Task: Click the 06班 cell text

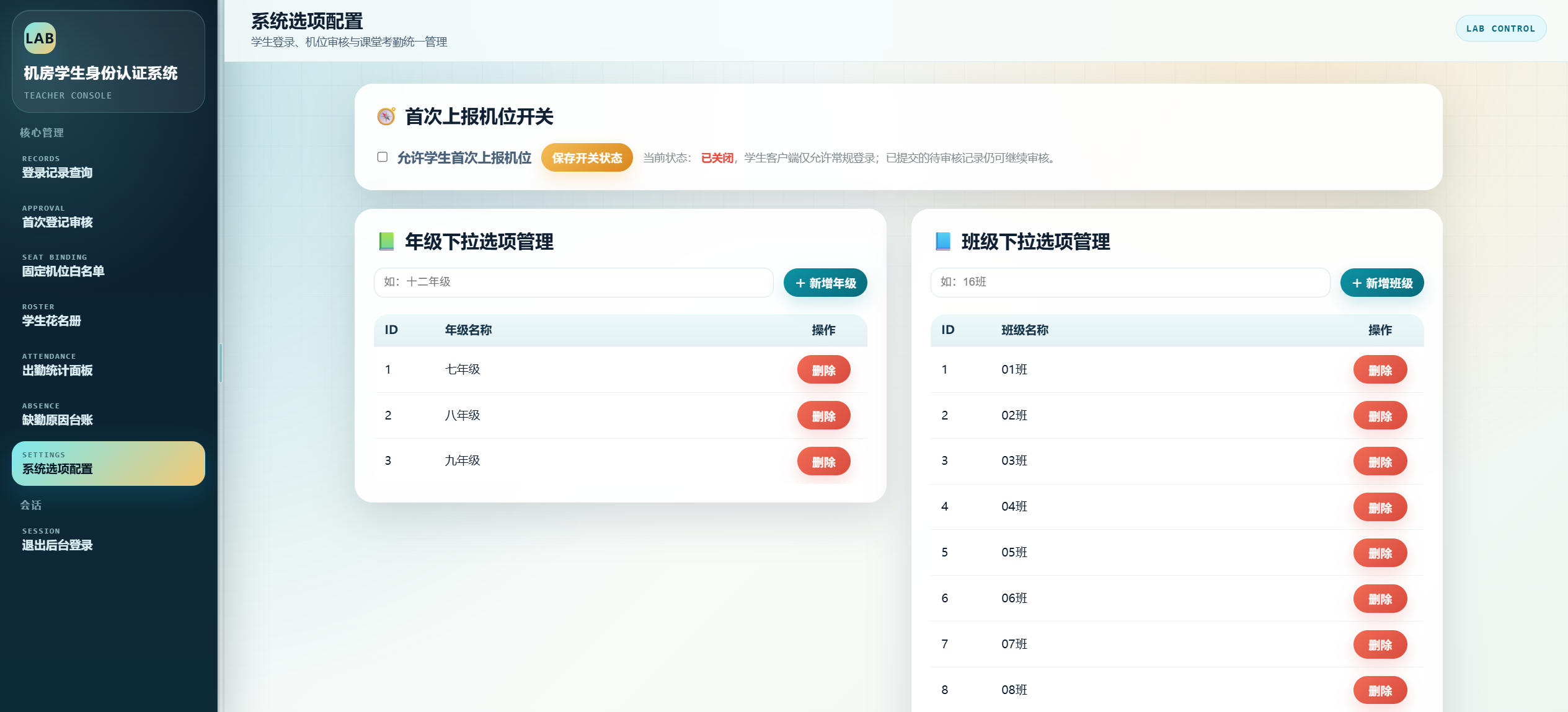Action: point(1014,598)
